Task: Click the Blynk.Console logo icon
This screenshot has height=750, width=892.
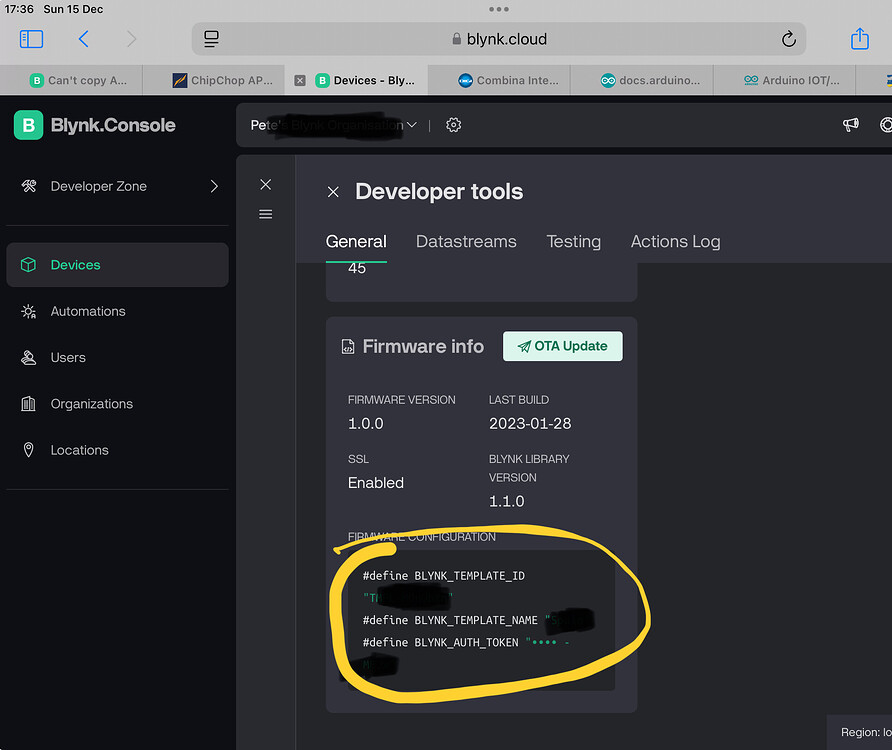Action: click(x=27, y=125)
